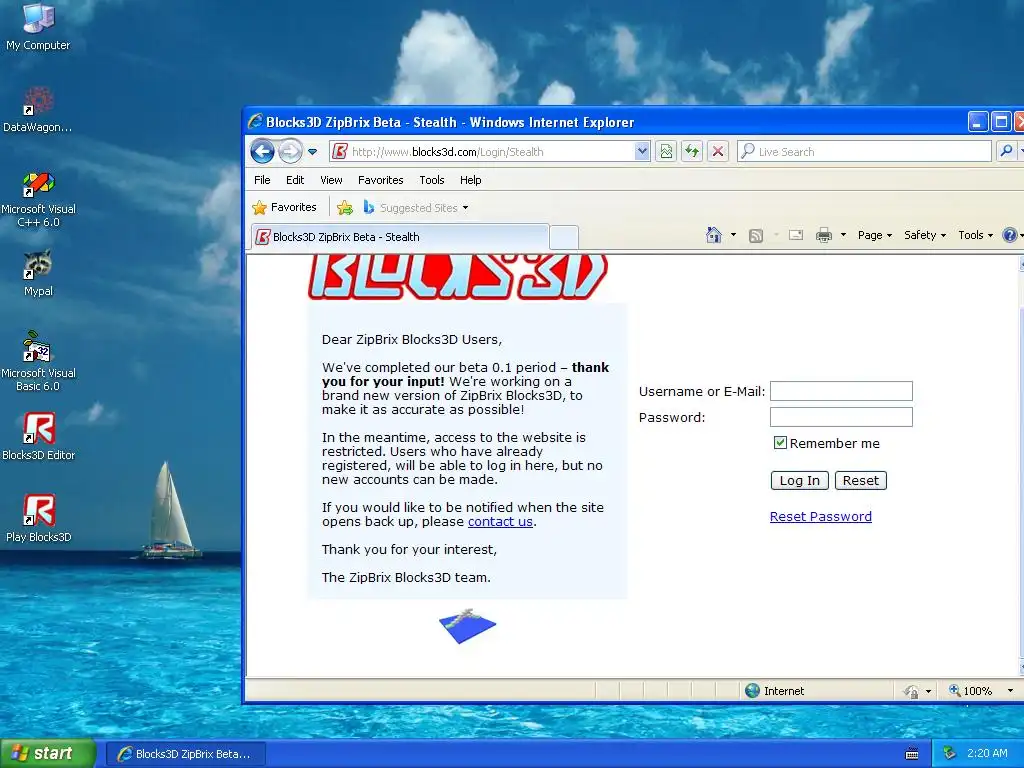Click the Windows start button
Screen dimensions: 1024x768
(47, 754)
